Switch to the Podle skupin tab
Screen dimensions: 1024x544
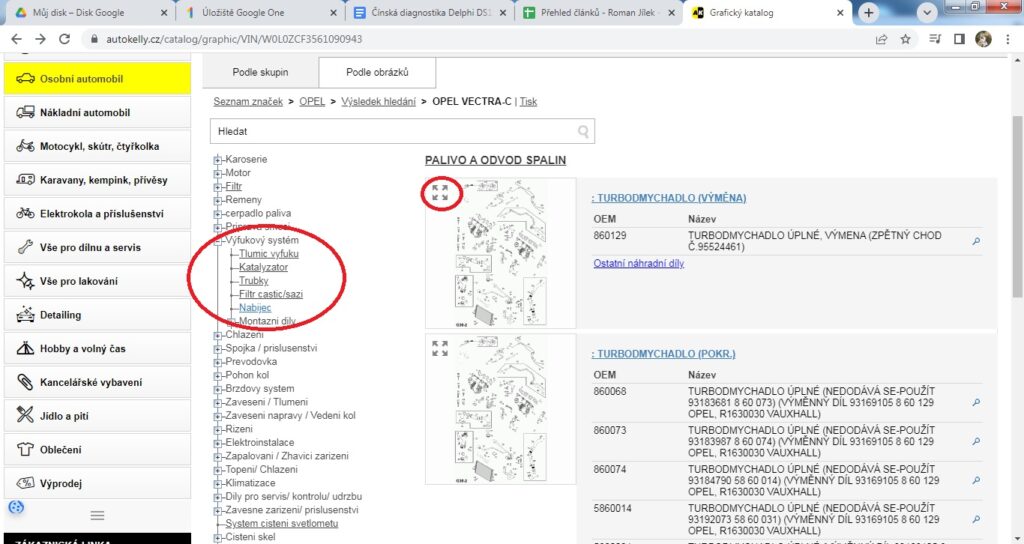(260, 72)
